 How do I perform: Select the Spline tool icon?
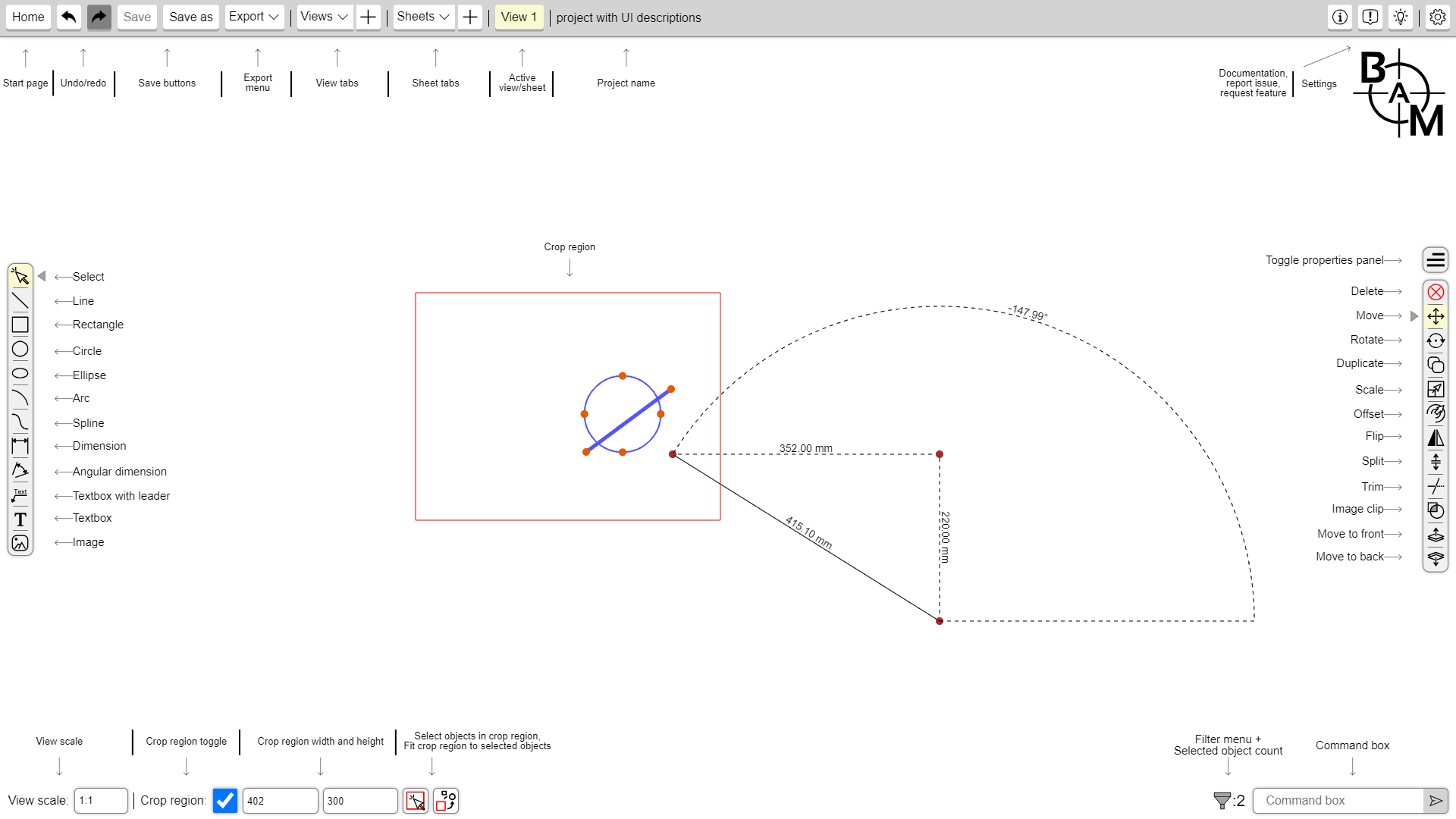[20, 422]
